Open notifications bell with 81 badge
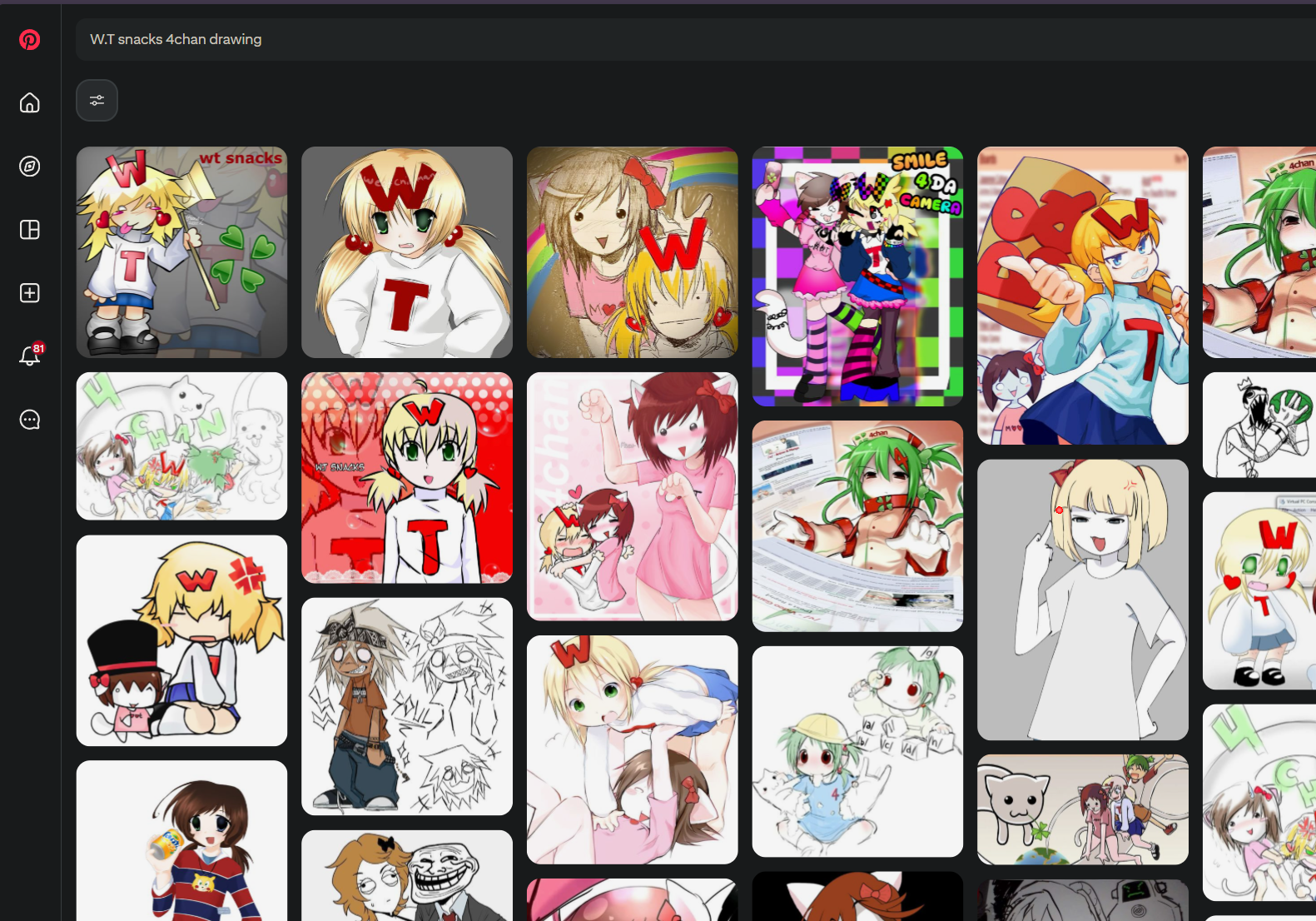Image resolution: width=1316 pixels, height=921 pixels. (30, 356)
